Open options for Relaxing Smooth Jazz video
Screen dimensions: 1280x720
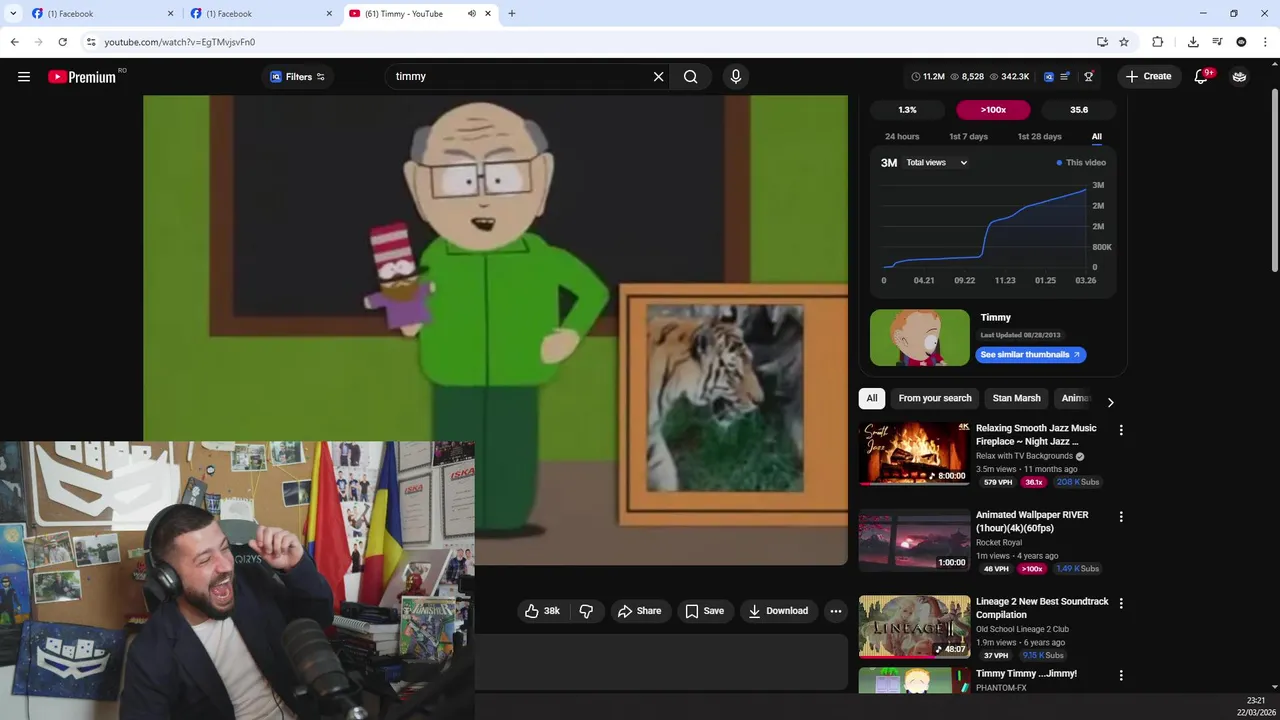1121,430
